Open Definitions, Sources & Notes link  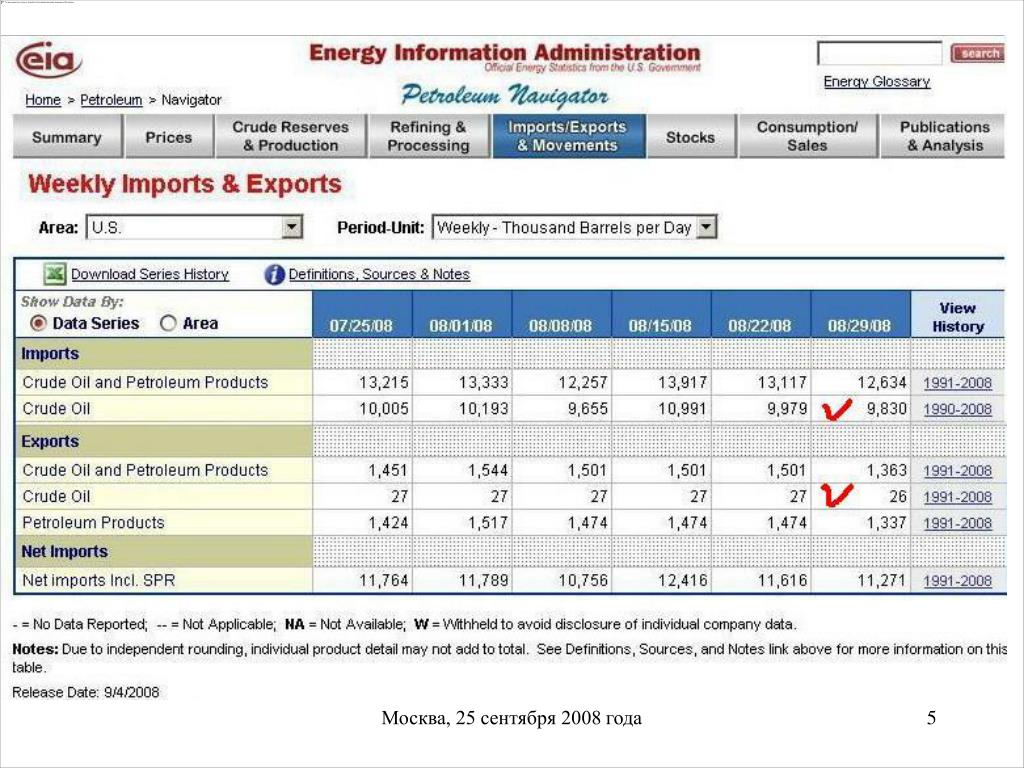pyautogui.click(x=379, y=274)
